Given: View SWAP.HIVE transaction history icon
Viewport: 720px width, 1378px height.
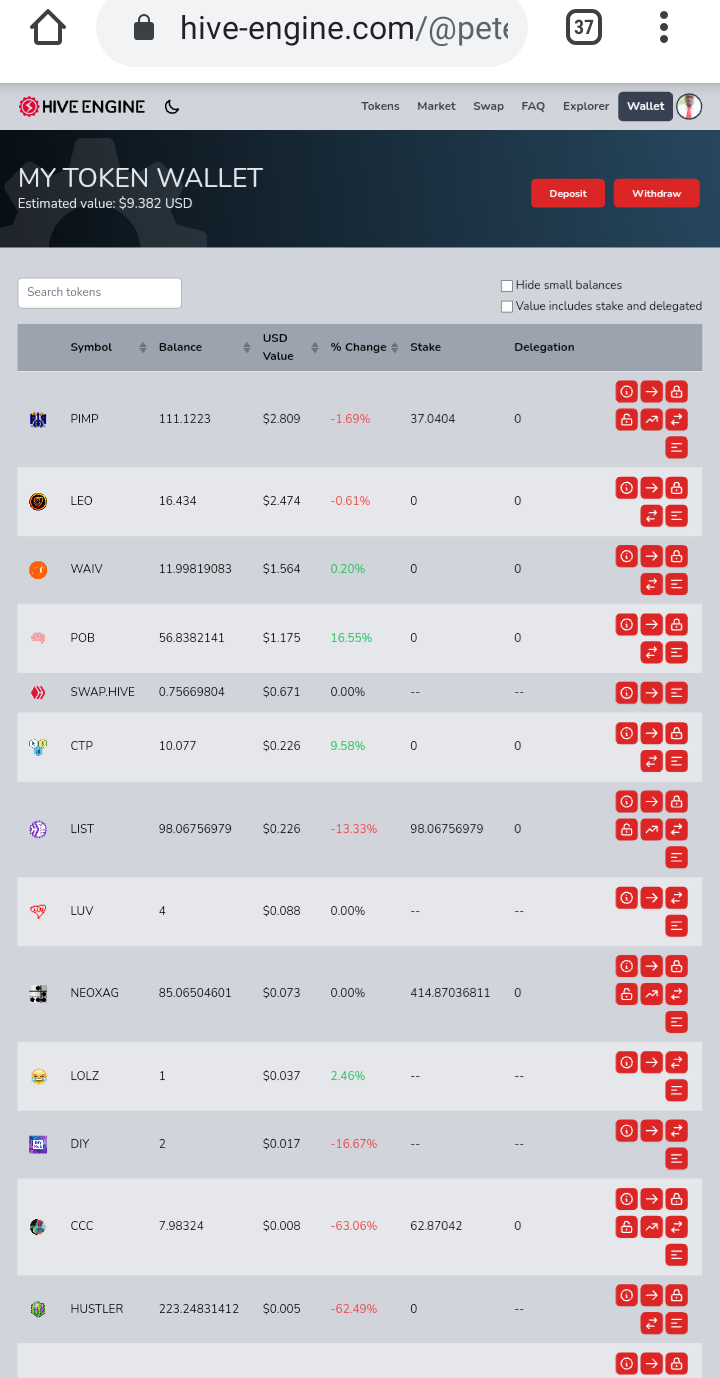Looking at the screenshot, I should (677, 692).
